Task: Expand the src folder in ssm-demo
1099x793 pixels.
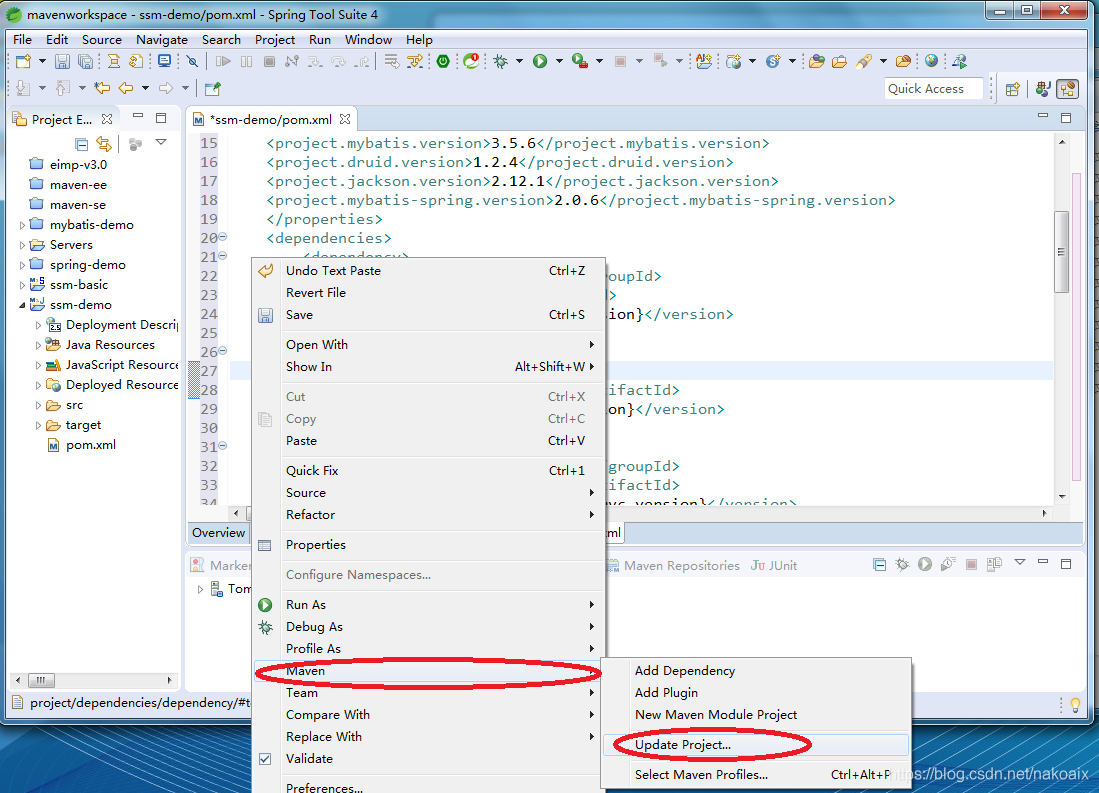Action: pos(39,405)
